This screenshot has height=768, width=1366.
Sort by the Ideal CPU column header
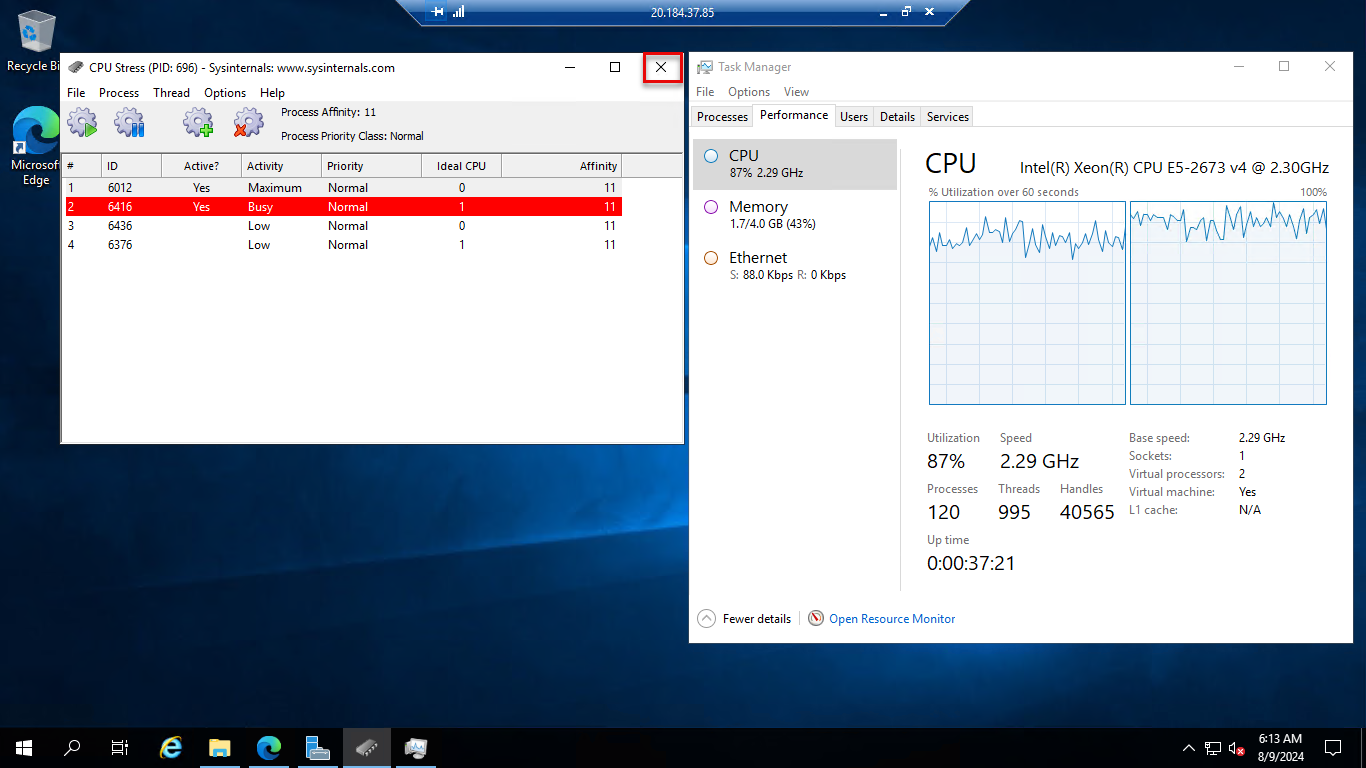click(x=462, y=166)
